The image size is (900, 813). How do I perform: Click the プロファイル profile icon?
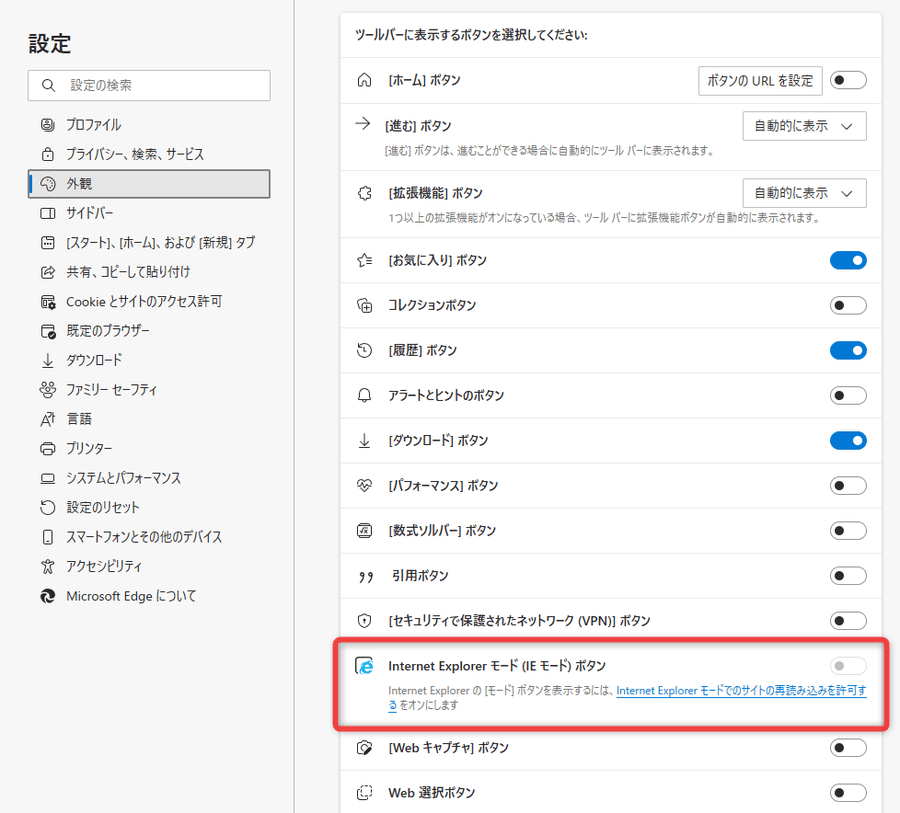tap(48, 125)
